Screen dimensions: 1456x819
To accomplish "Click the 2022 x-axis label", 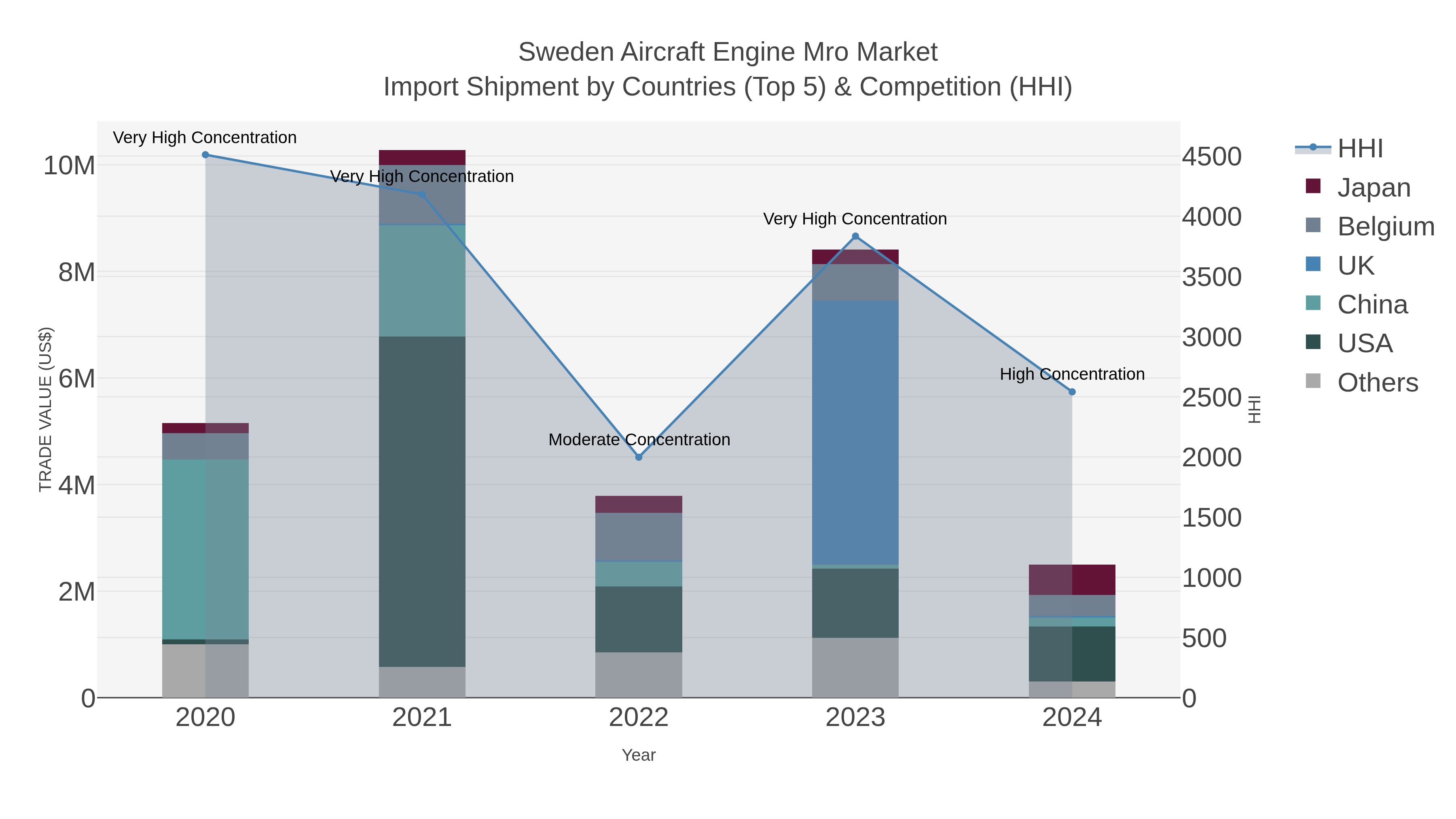I will pyautogui.click(x=639, y=718).
